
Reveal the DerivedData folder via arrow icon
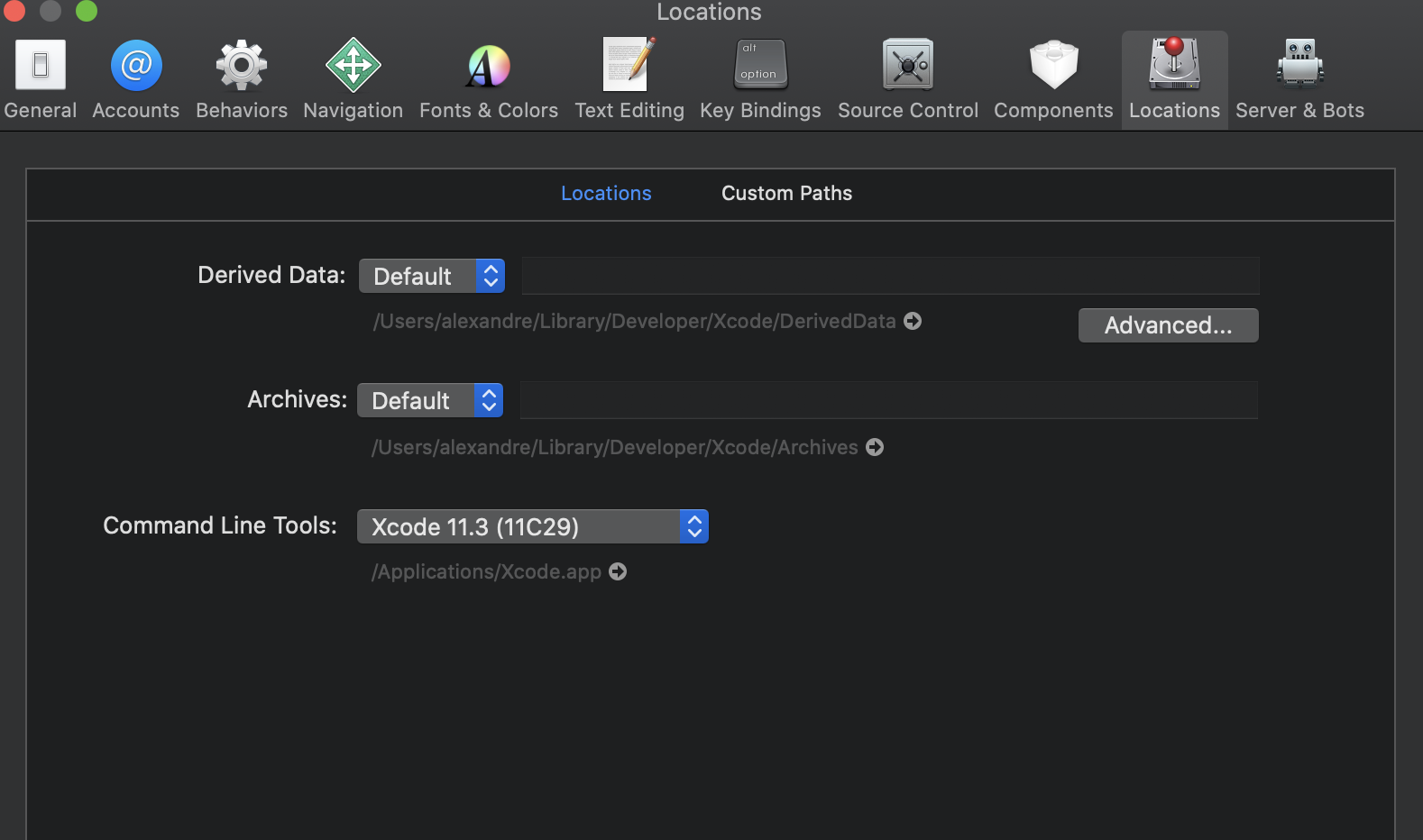tap(913, 321)
